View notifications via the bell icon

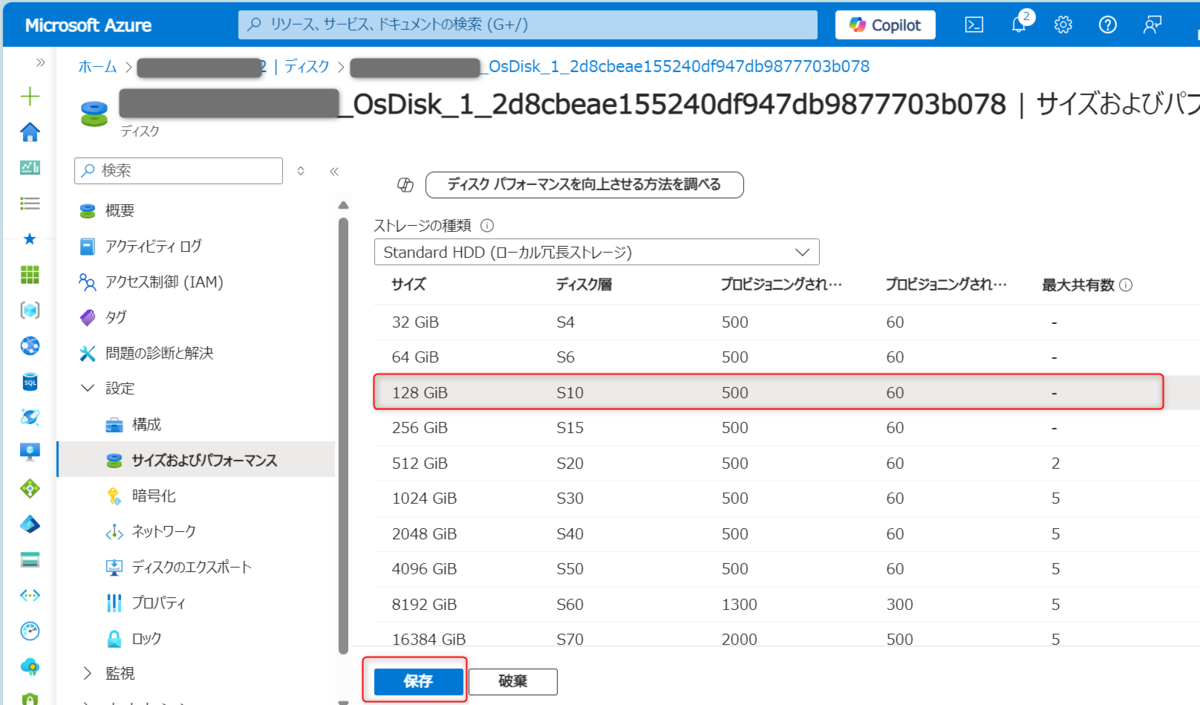(1018, 24)
